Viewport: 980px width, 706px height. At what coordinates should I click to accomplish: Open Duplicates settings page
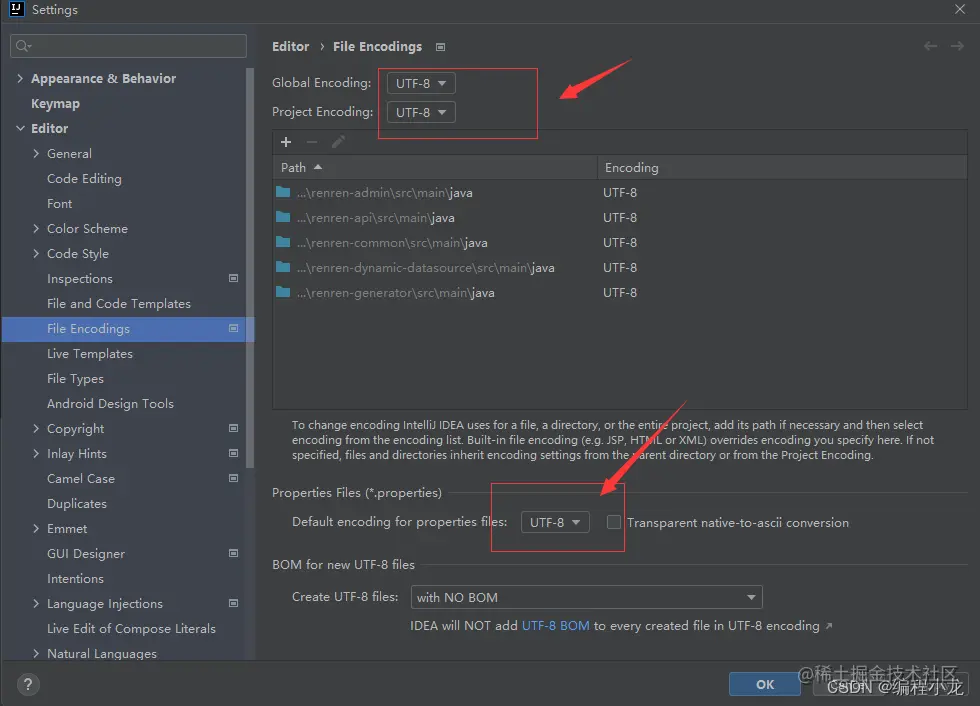(x=77, y=504)
